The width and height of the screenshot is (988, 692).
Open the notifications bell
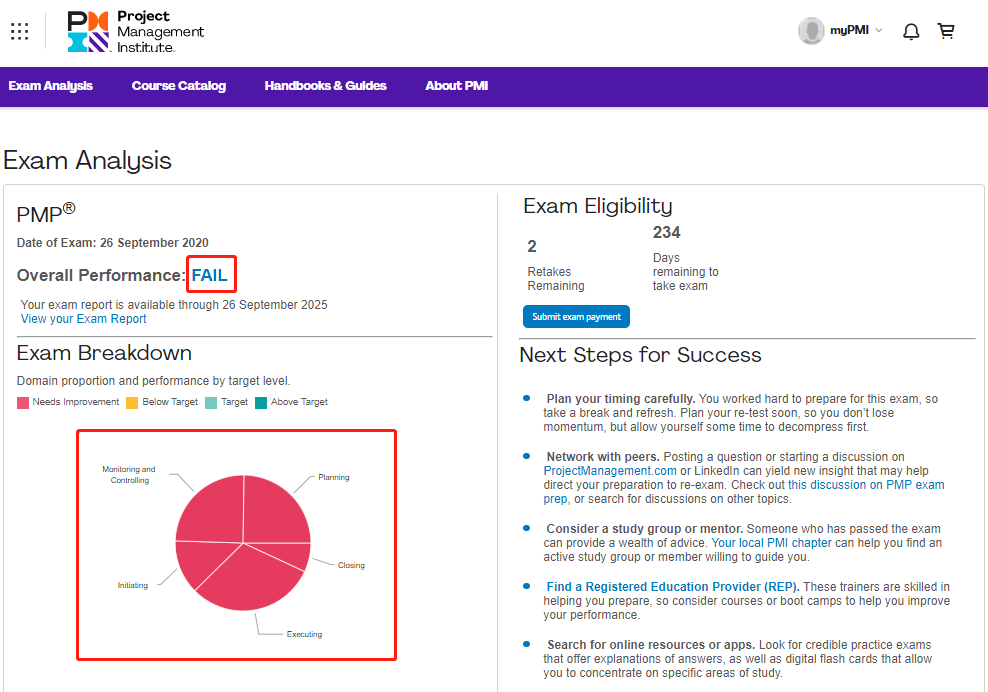pos(911,31)
